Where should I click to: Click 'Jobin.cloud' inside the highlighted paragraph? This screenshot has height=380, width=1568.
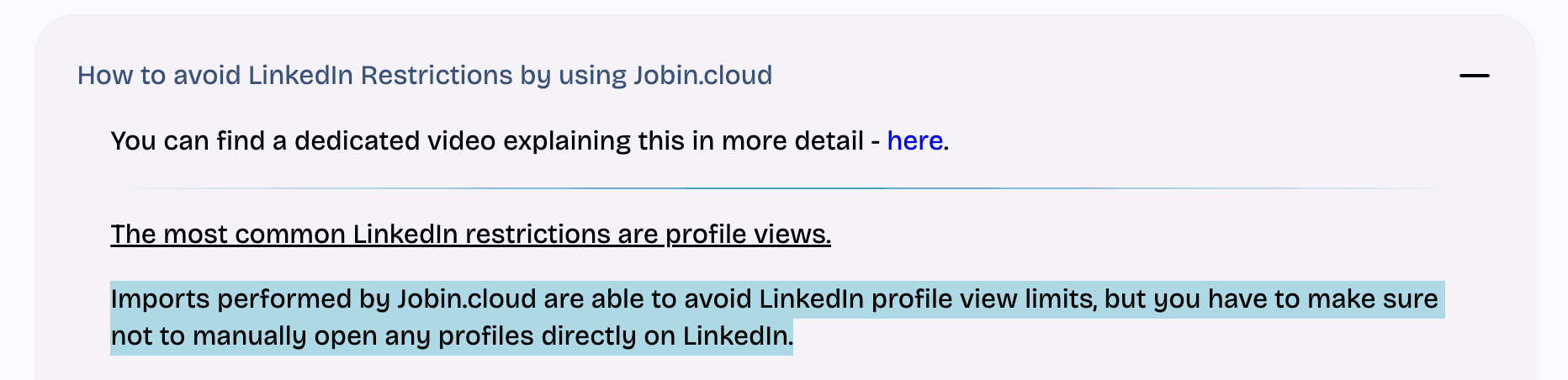[x=466, y=299]
